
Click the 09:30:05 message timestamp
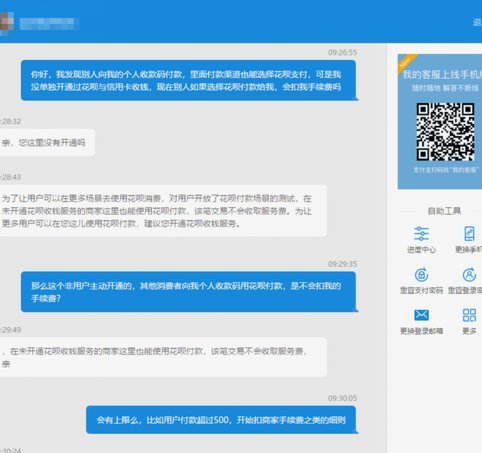342,398
